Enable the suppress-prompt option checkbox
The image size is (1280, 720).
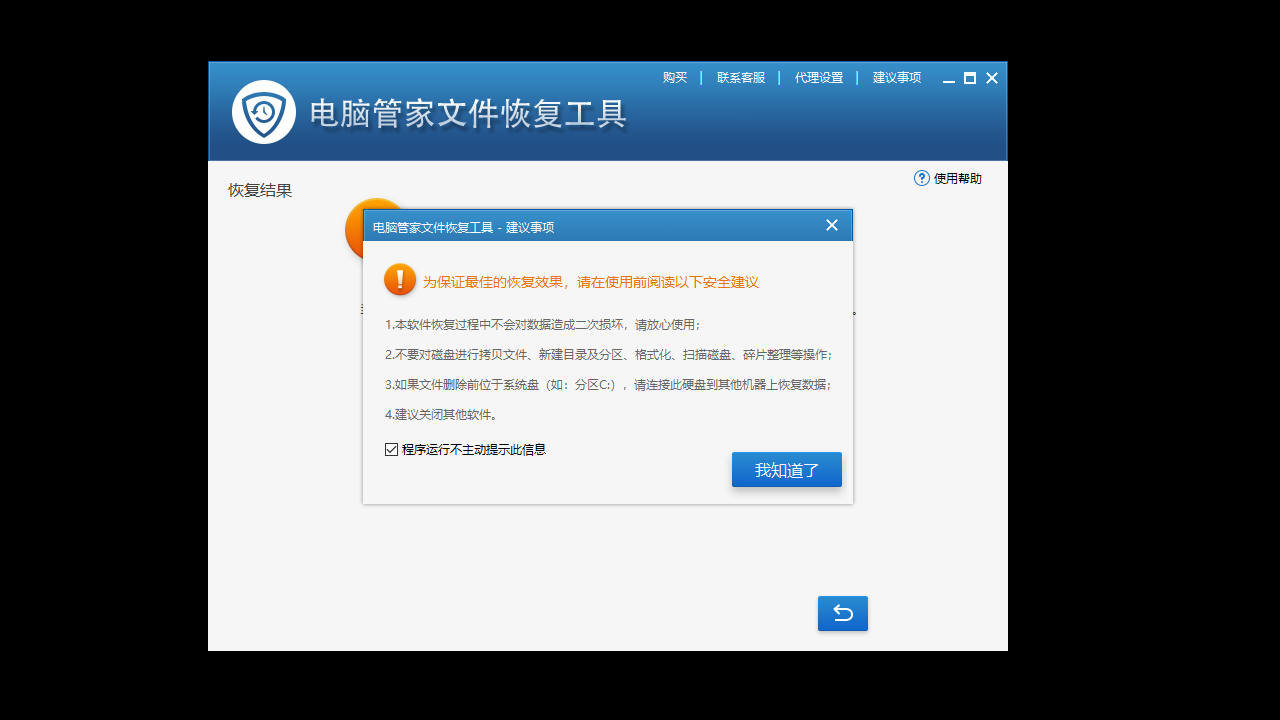(391, 449)
